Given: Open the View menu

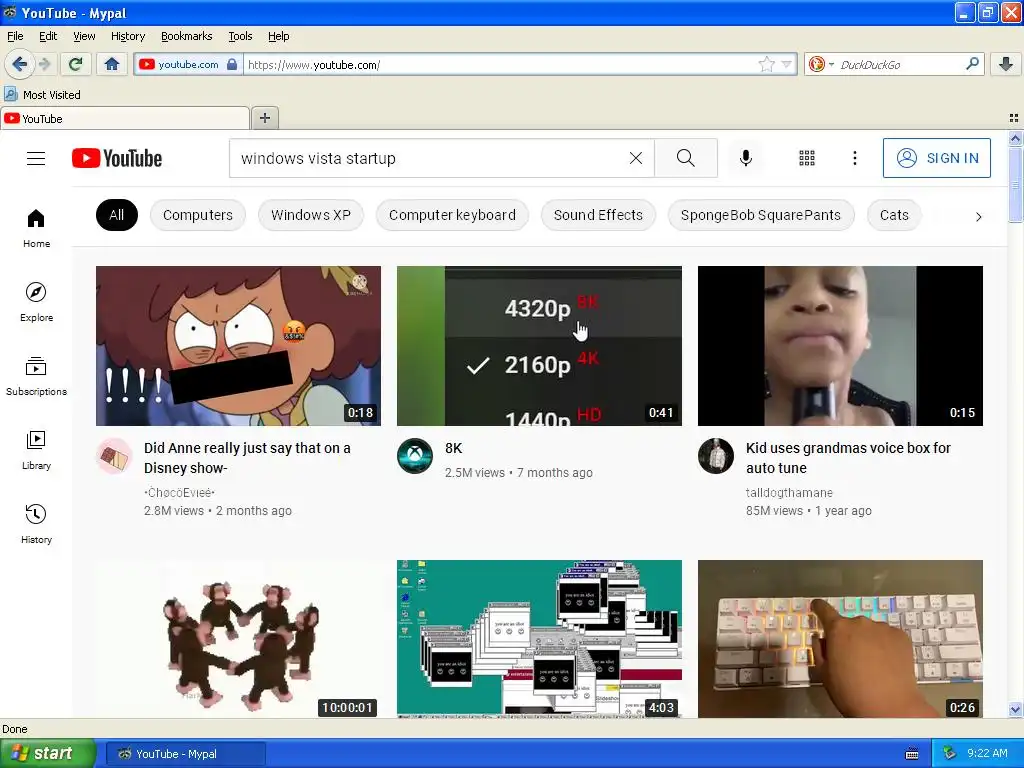Looking at the screenshot, I should pyautogui.click(x=84, y=36).
